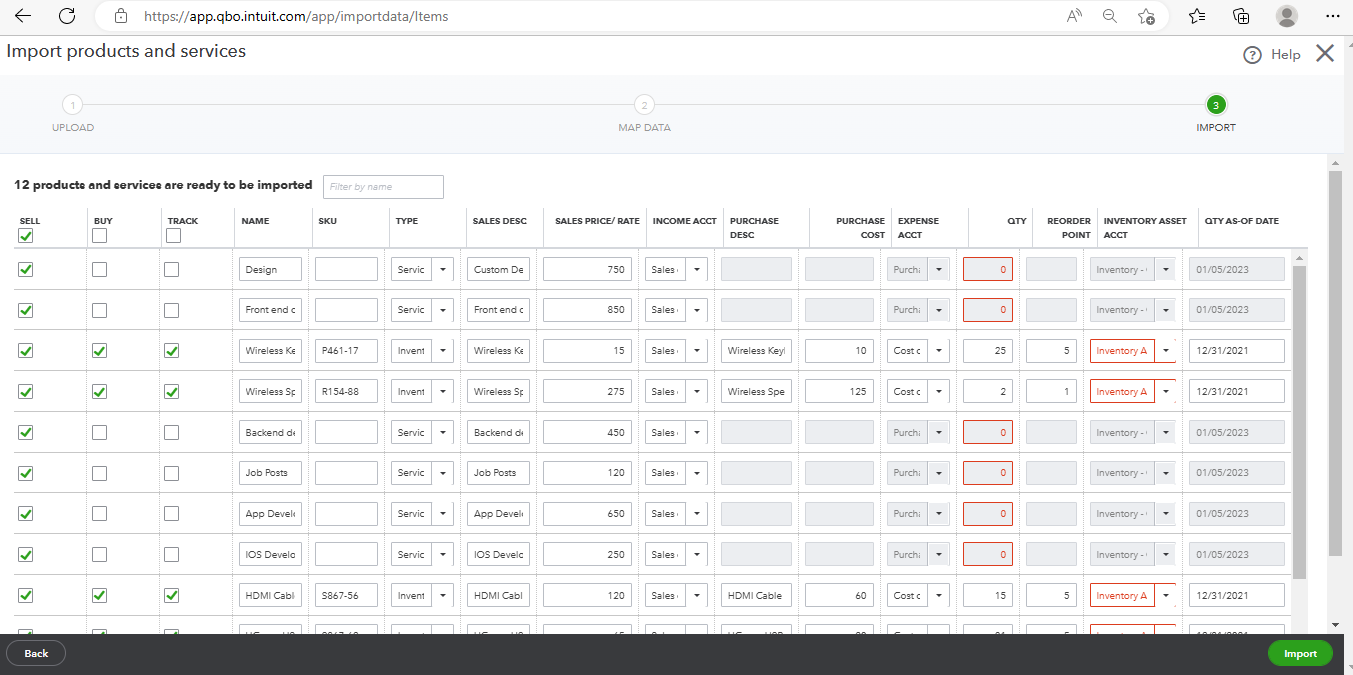Image resolution: width=1353 pixels, height=675 pixels.
Task: Click the browser zoom magnifier icon
Action: pos(1109,16)
